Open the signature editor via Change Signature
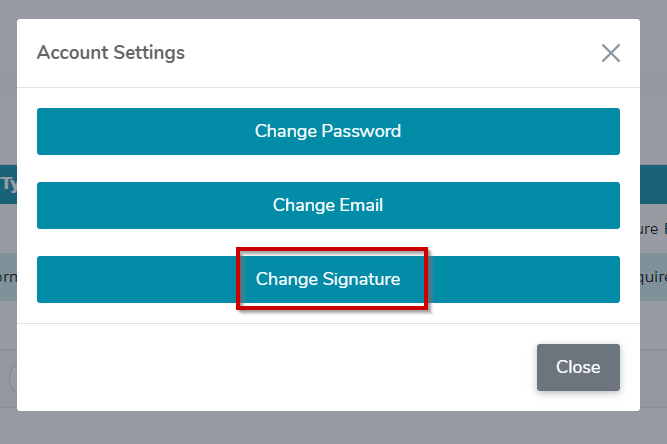 pos(328,279)
